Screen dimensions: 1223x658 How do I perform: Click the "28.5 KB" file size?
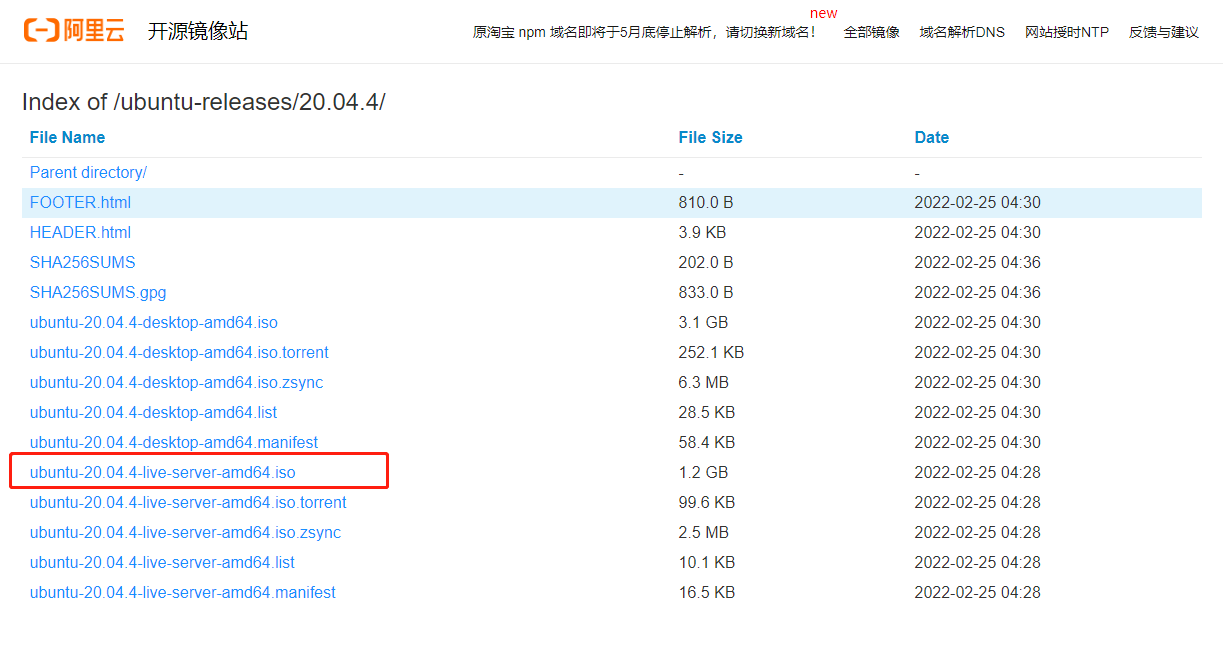(706, 412)
